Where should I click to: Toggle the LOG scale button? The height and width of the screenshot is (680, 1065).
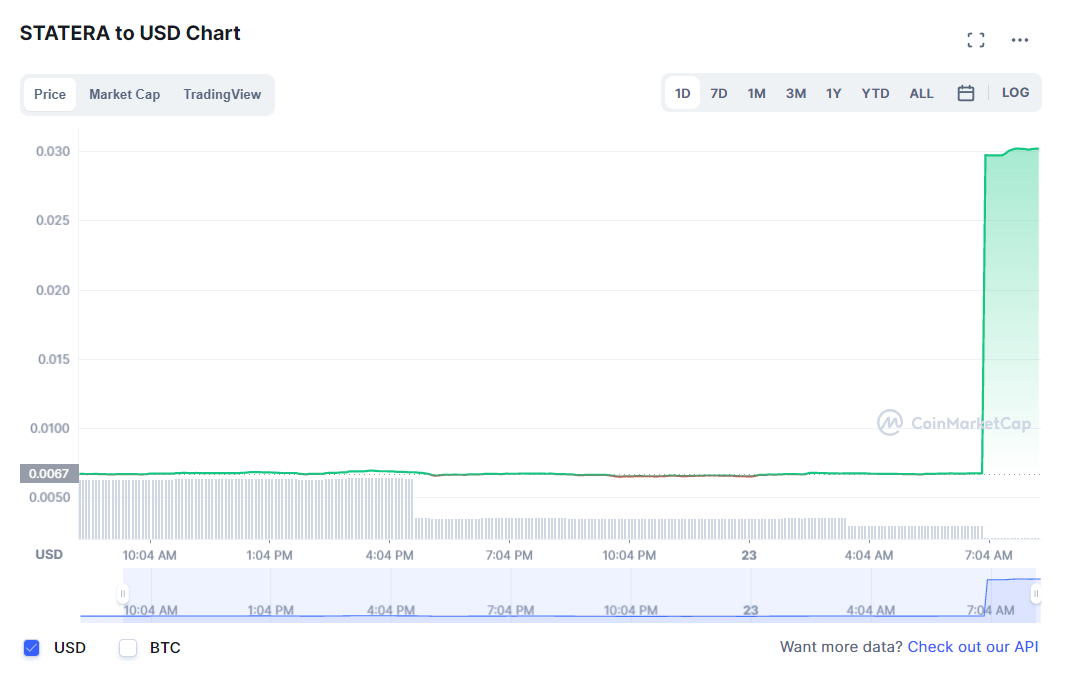click(x=1015, y=92)
